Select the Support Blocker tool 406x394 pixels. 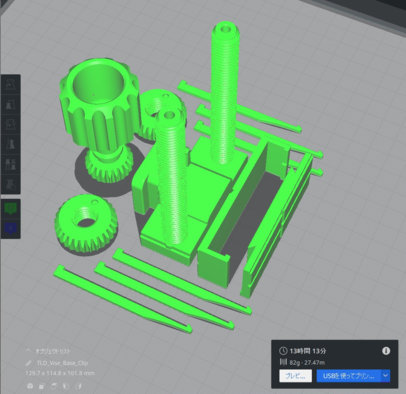point(11,183)
